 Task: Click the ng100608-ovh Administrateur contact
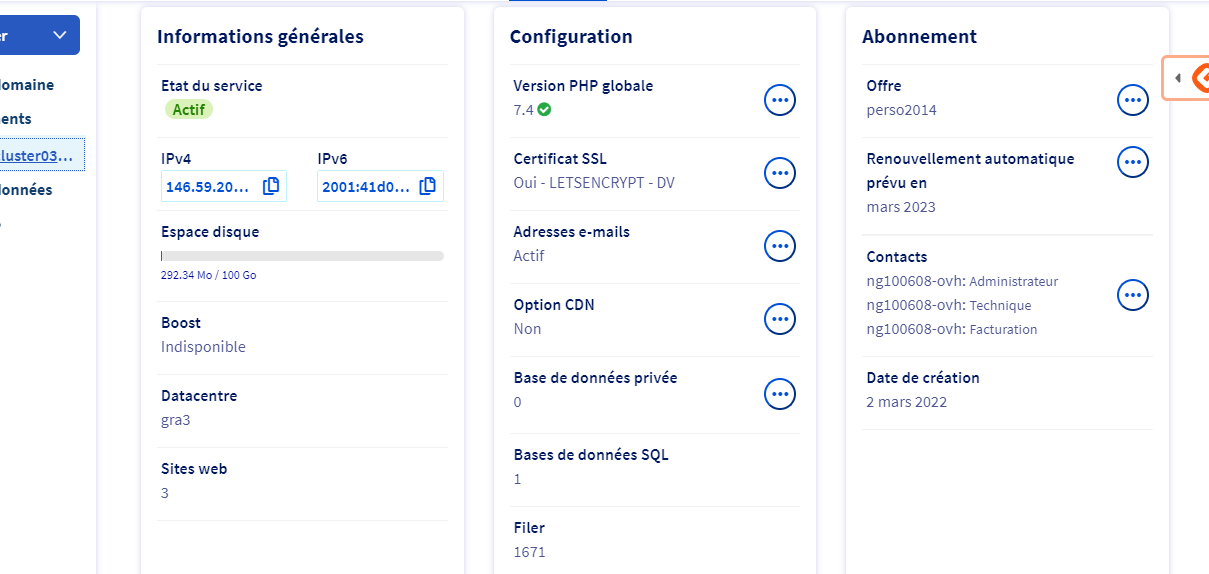click(x=961, y=281)
